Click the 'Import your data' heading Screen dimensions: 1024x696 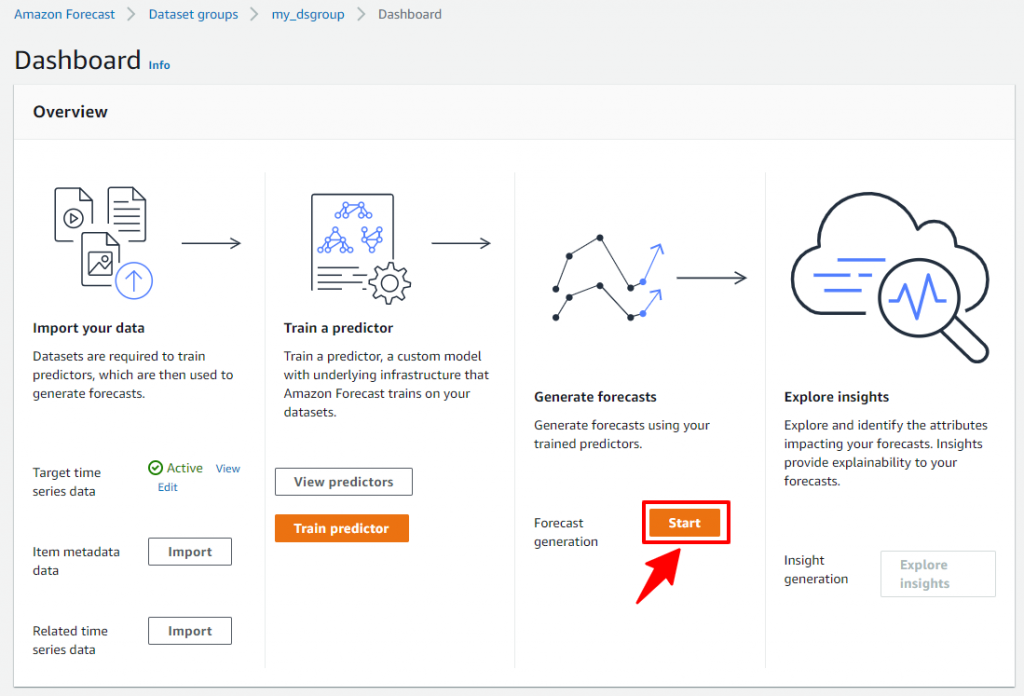pos(89,328)
